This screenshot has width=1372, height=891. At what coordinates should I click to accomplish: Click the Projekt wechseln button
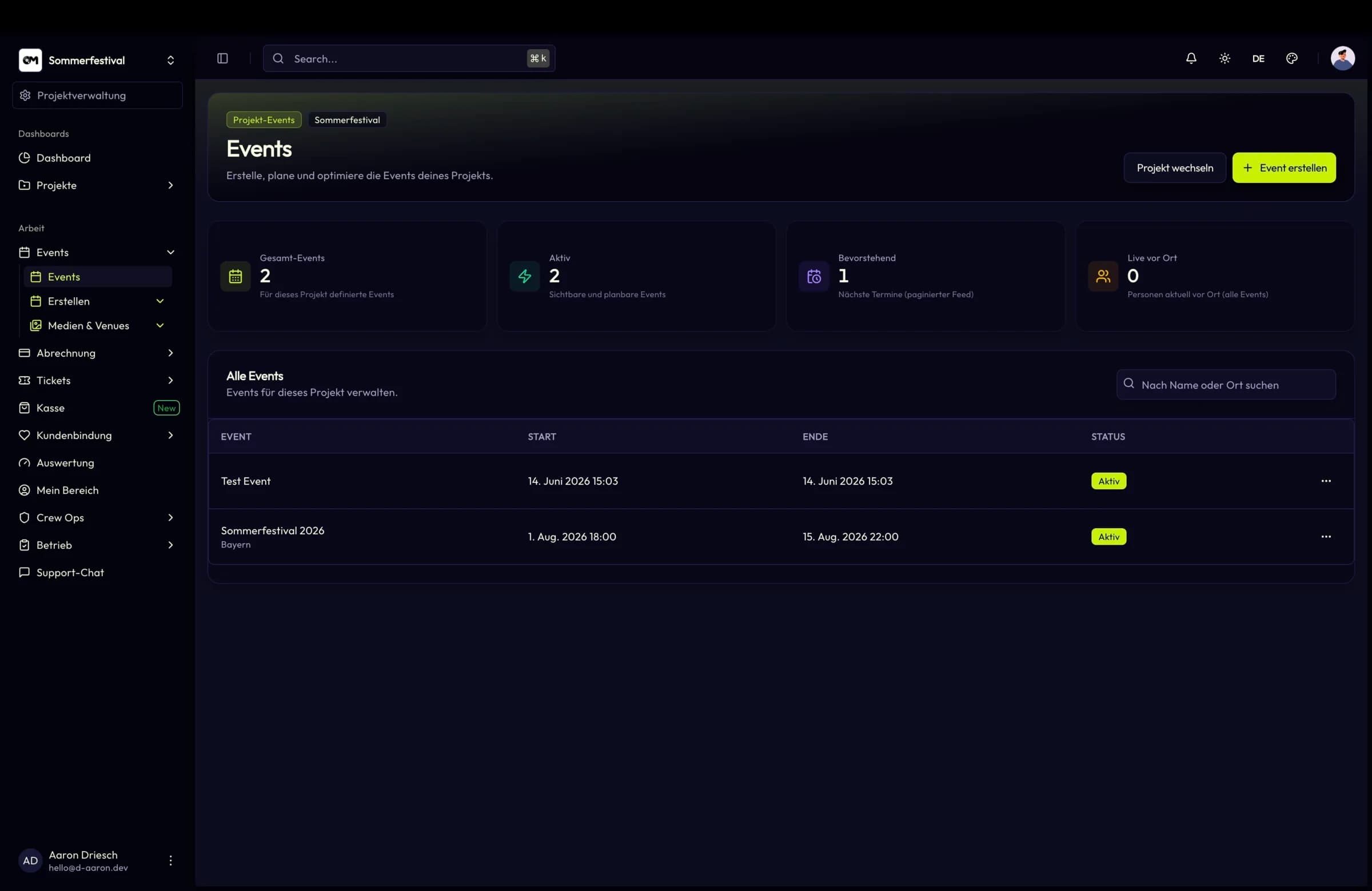click(x=1174, y=167)
